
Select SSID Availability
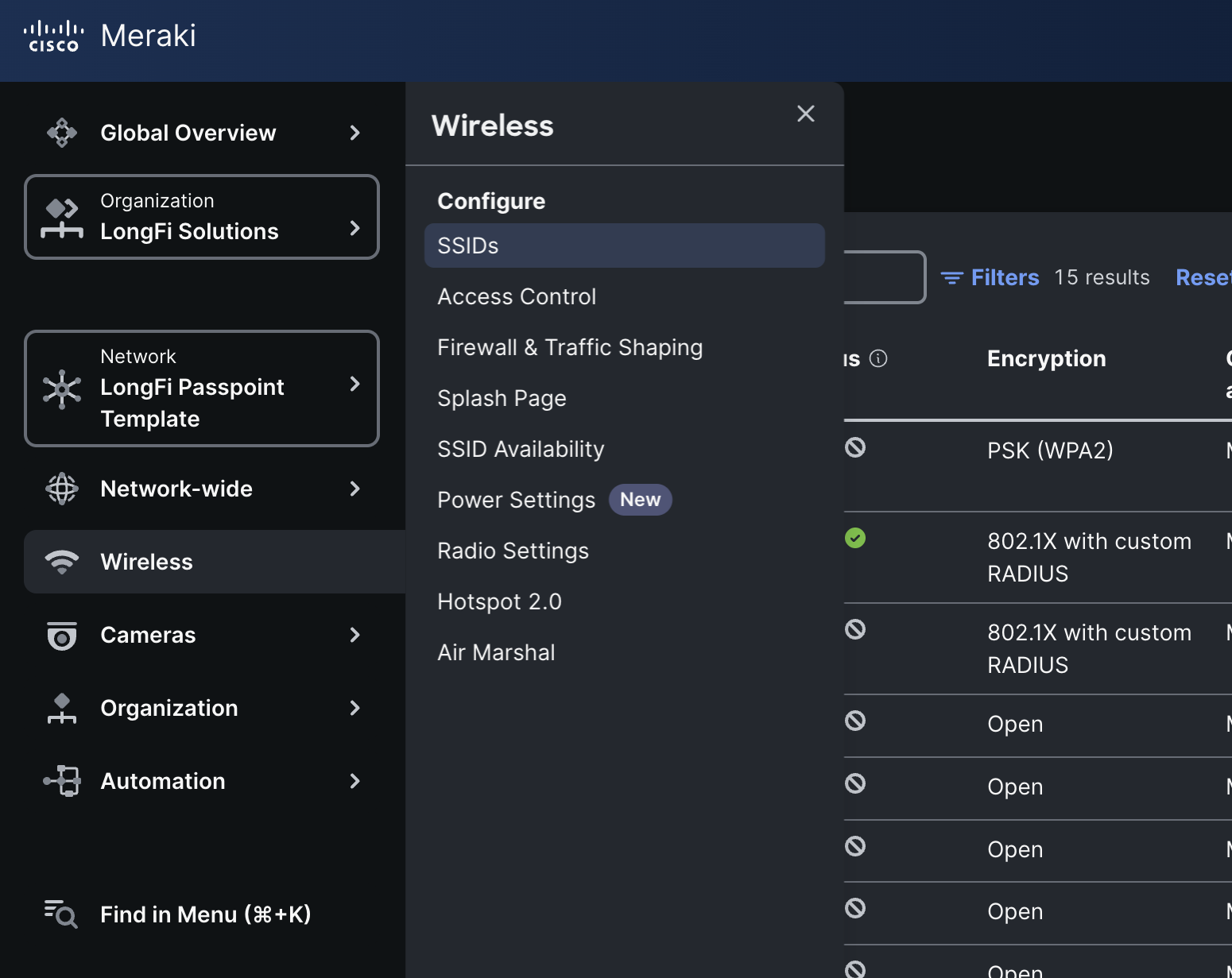[x=521, y=449]
